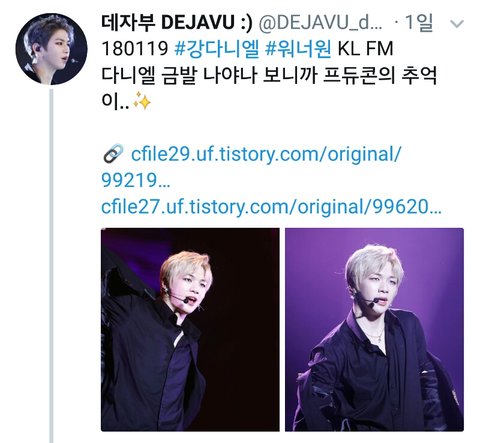Image resolution: width=480 pixels, height=443 pixels.
Task: Open the #워너원 hashtag
Action: tap(298, 49)
